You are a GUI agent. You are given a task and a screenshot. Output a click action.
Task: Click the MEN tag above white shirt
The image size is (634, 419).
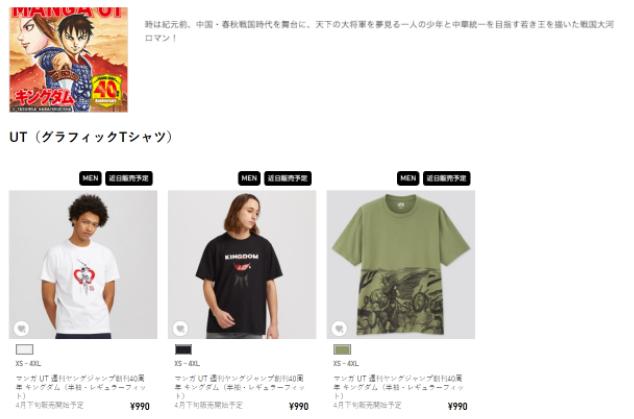click(90, 178)
